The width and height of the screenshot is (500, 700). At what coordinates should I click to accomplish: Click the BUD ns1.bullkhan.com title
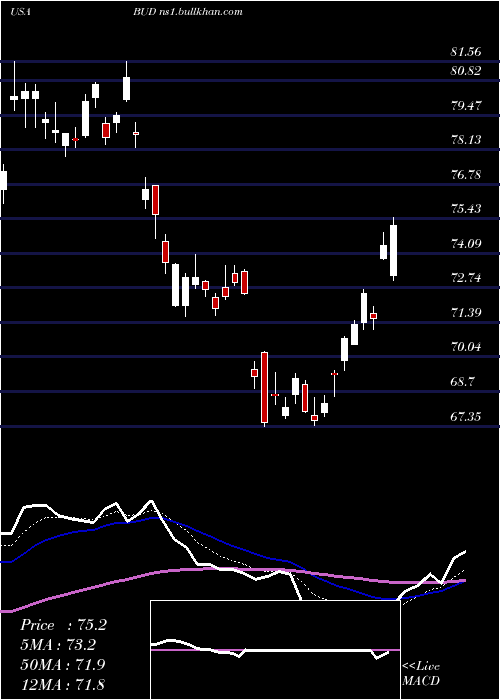tap(188, 12)
